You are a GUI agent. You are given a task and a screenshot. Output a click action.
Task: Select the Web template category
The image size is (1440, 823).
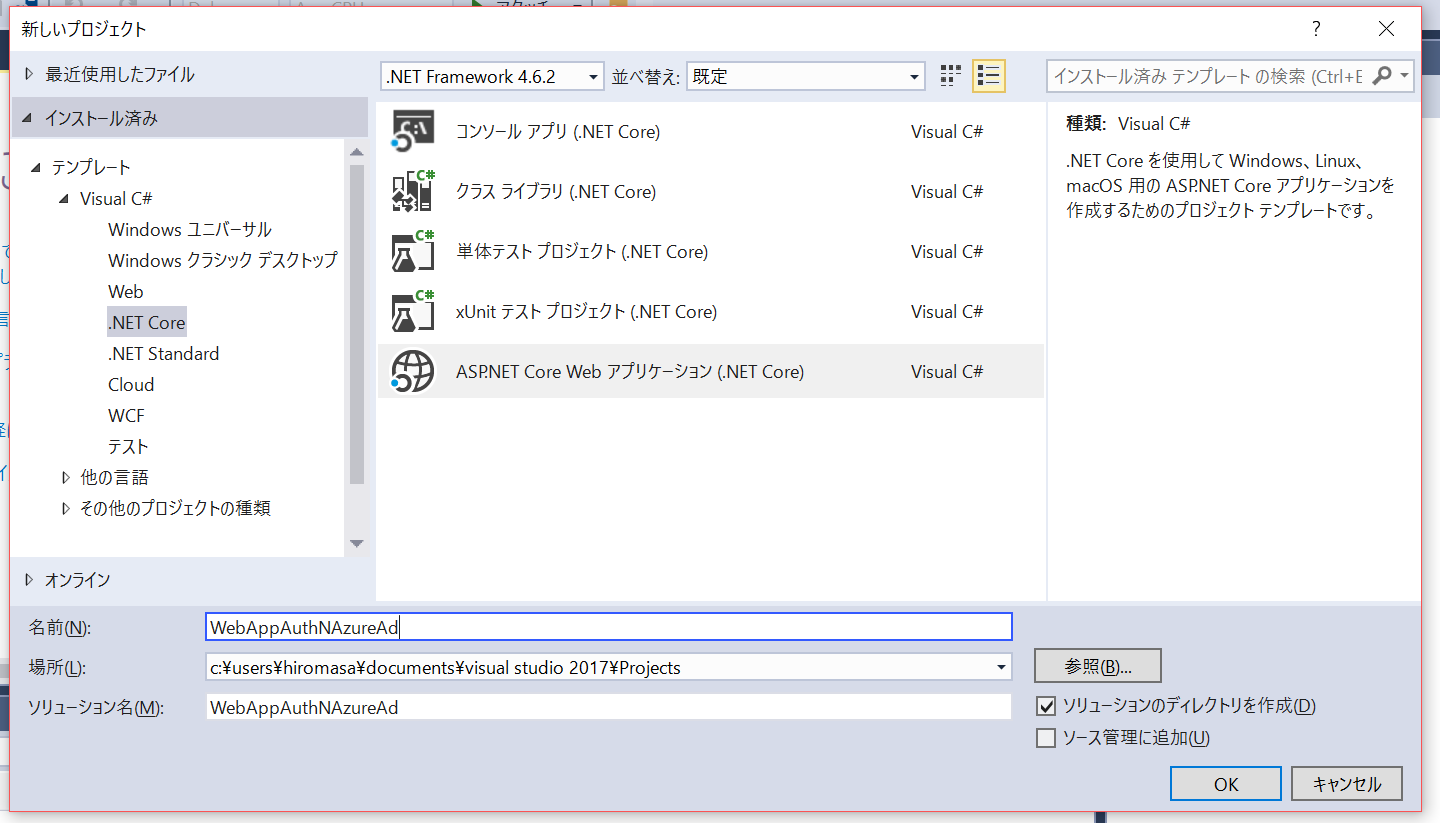click(125, 291)
